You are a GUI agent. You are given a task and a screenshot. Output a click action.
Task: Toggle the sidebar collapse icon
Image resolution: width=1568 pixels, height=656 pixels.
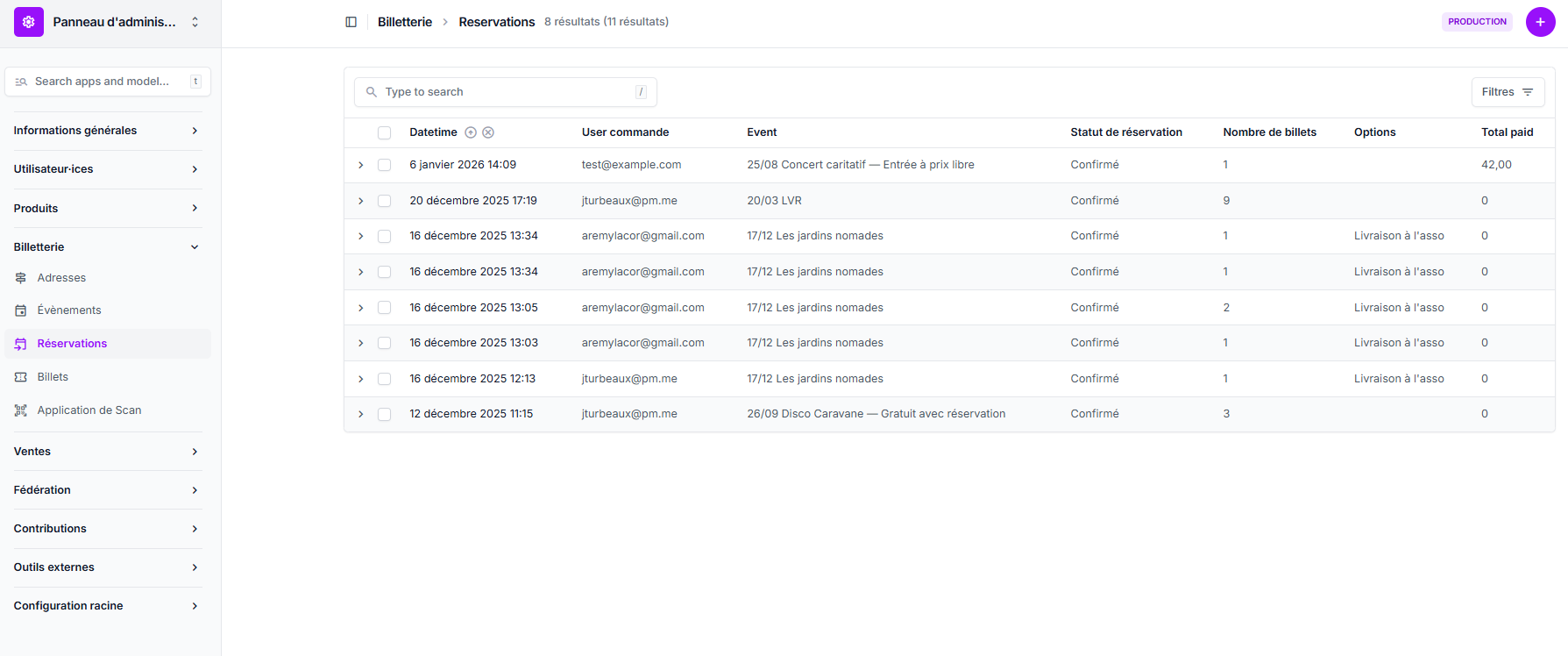coord(351,22)
